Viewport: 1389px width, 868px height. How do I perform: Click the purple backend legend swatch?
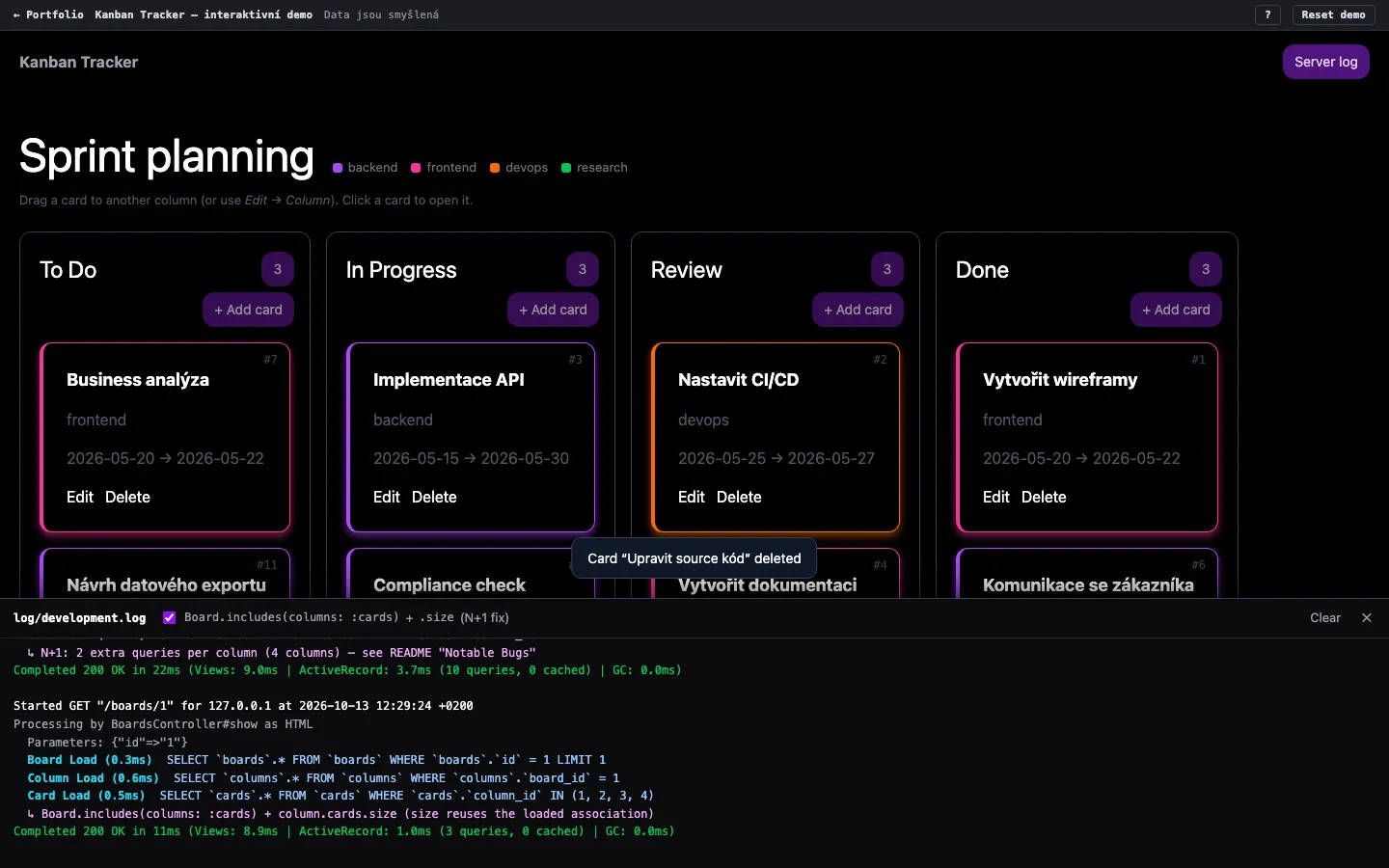pyautogui.click(x=338, y=168)
